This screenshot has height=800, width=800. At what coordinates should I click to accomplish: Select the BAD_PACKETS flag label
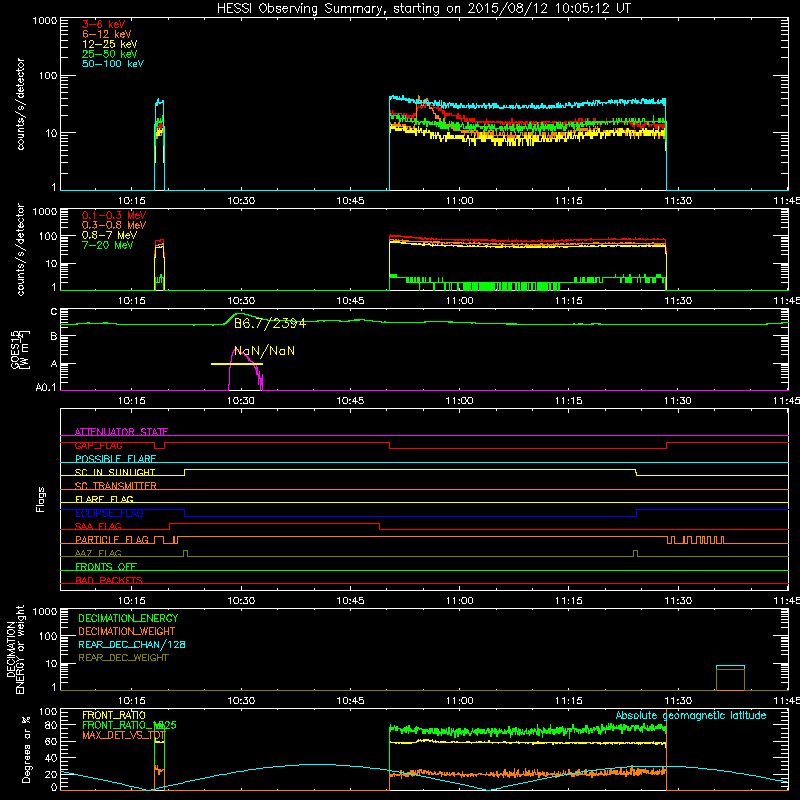[109, 580]
